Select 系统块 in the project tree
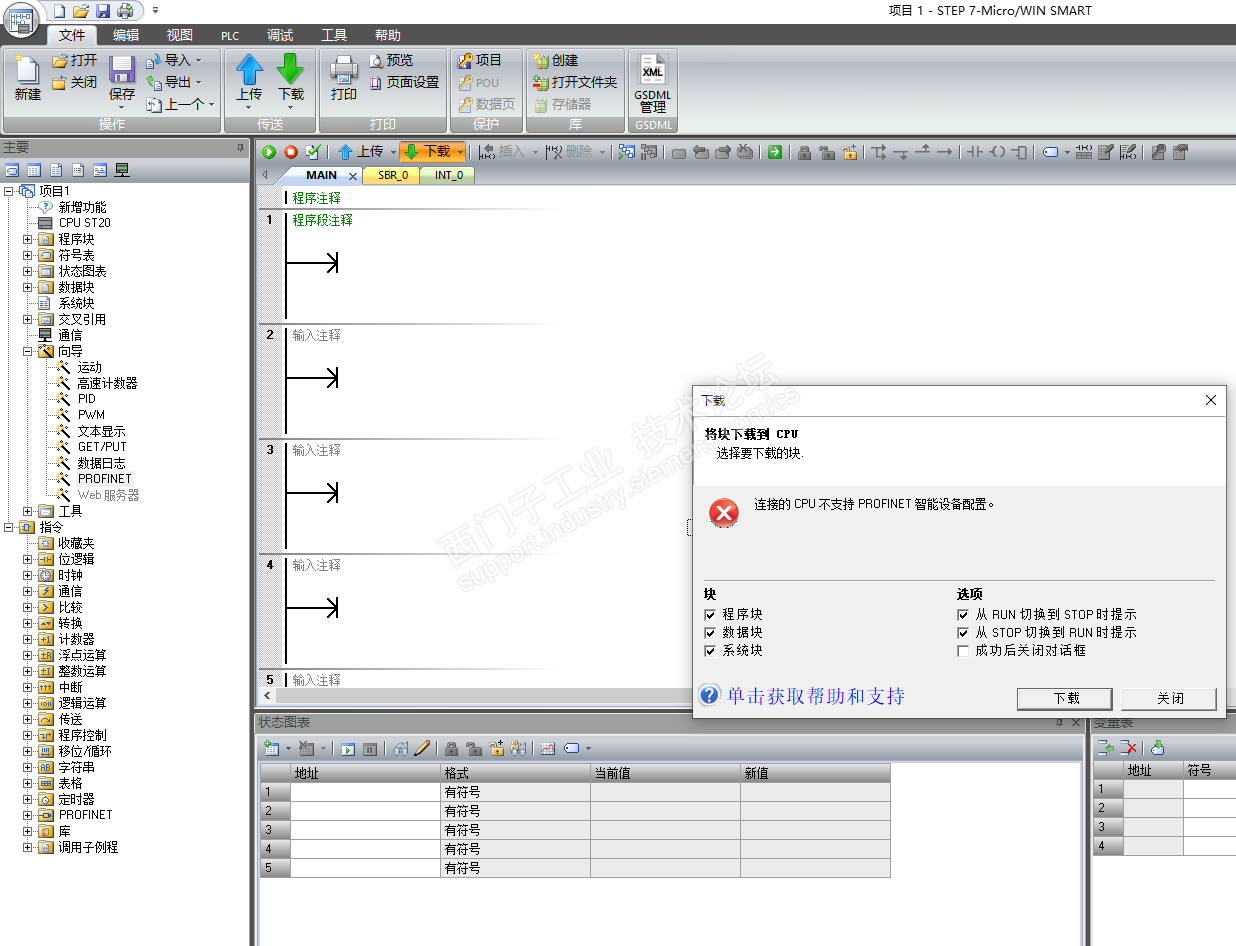Viewport: 1236px width, 946px height. (76, 303)
